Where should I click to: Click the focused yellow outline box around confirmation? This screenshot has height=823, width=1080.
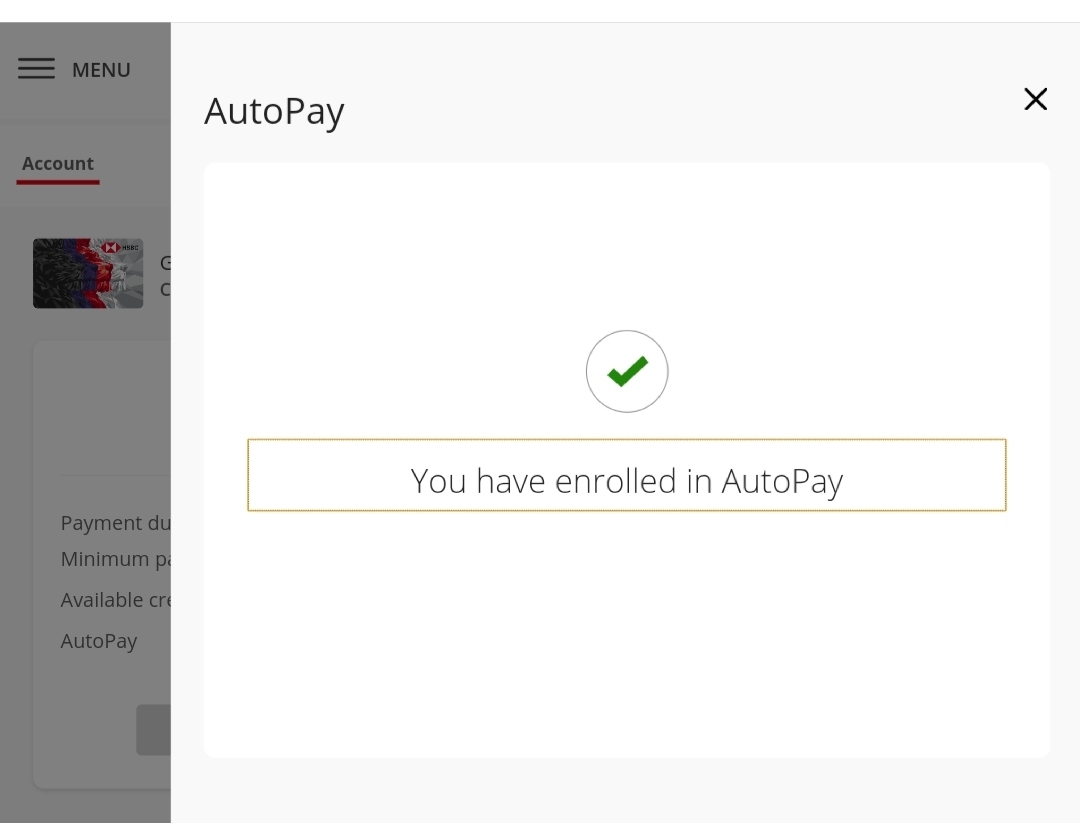pyautogui.click(x=627, y=441)
